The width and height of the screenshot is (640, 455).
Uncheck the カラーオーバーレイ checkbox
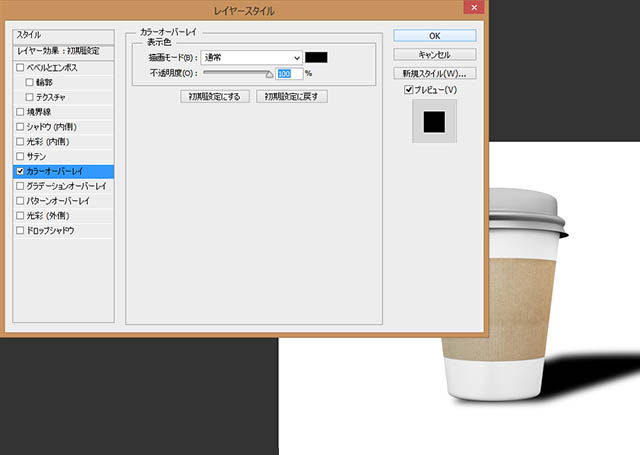[x=20, y=172]
